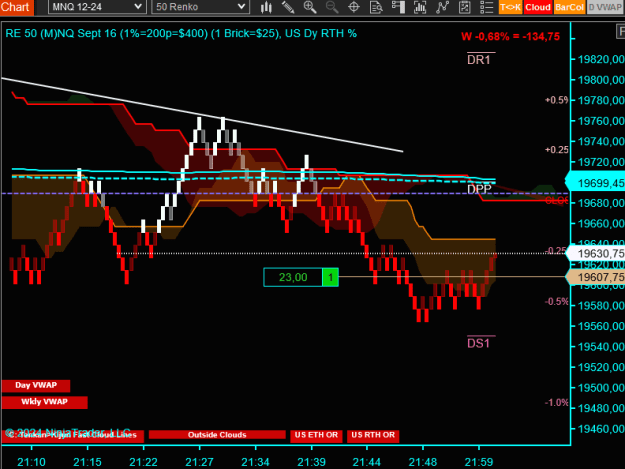
Task: Click the 23,00 PnL order marker
Action: click(293, 277)
